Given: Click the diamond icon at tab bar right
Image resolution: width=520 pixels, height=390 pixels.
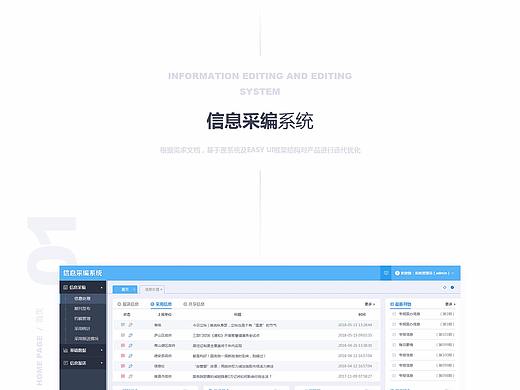Looking at the screenshot, I should (444, 287).
